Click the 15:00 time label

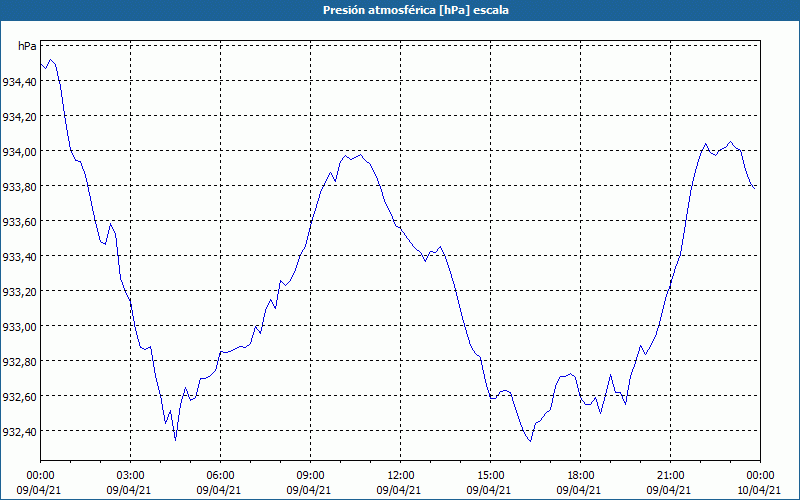[x=491, y=476]
